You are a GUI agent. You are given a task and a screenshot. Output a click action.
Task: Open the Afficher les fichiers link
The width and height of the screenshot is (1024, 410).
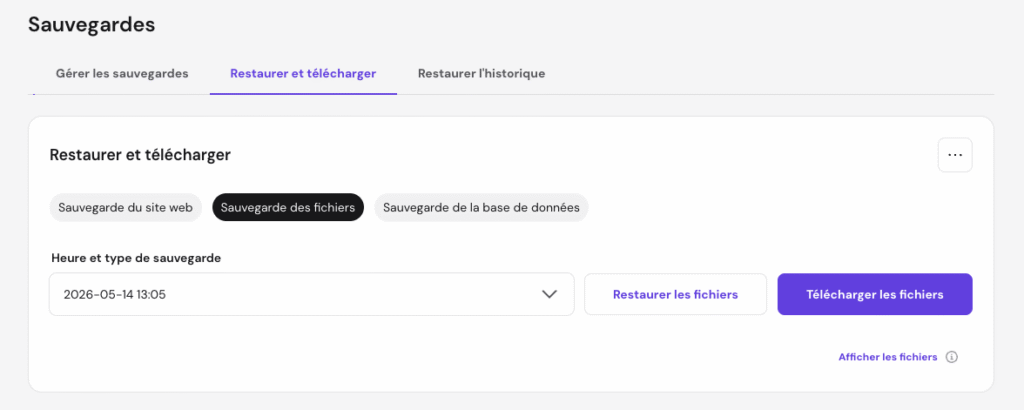point(888,357)
